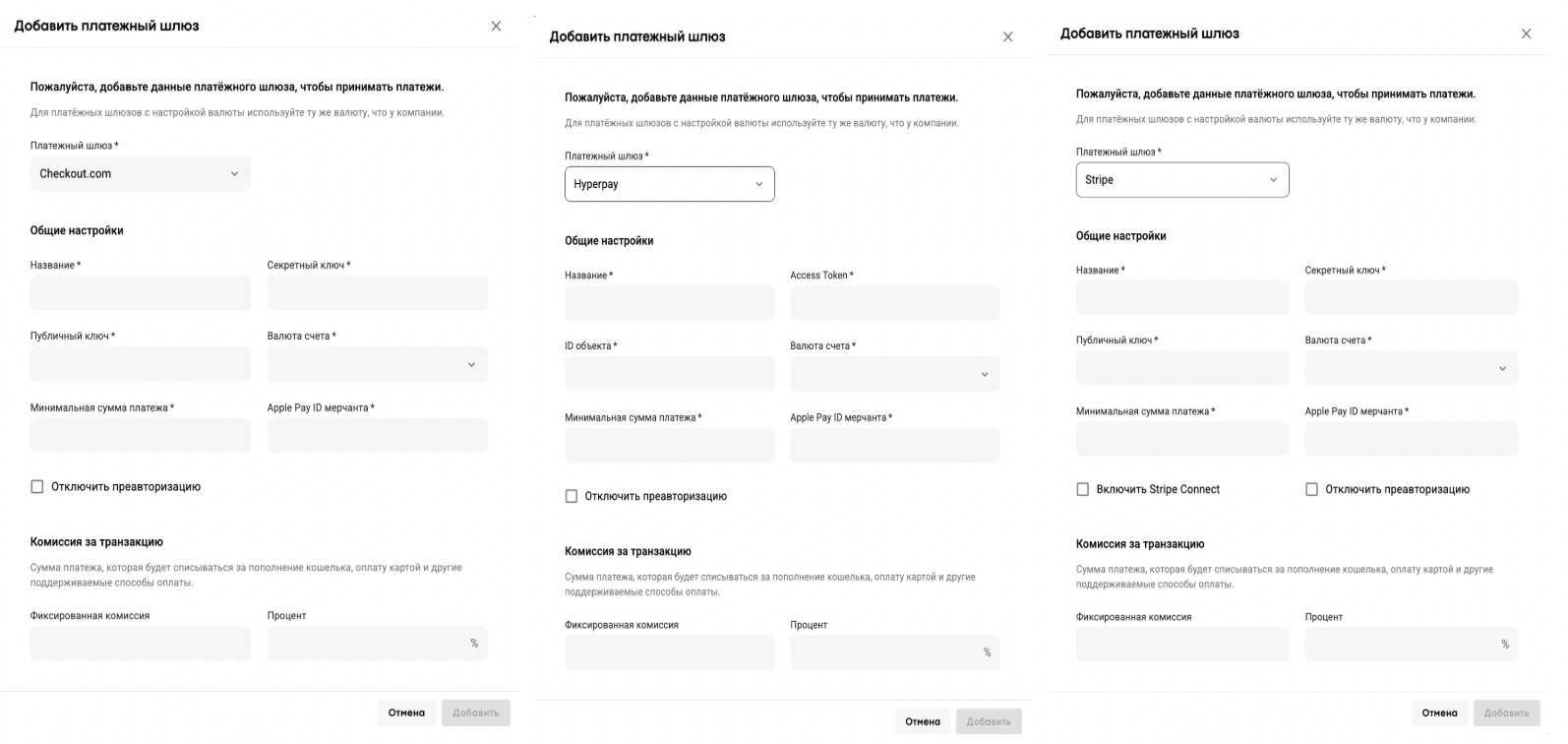Tick Отключить преавторизацию in the Hyperpay dialog
This screenshot has width=1568, height=744.
(572, 496)
